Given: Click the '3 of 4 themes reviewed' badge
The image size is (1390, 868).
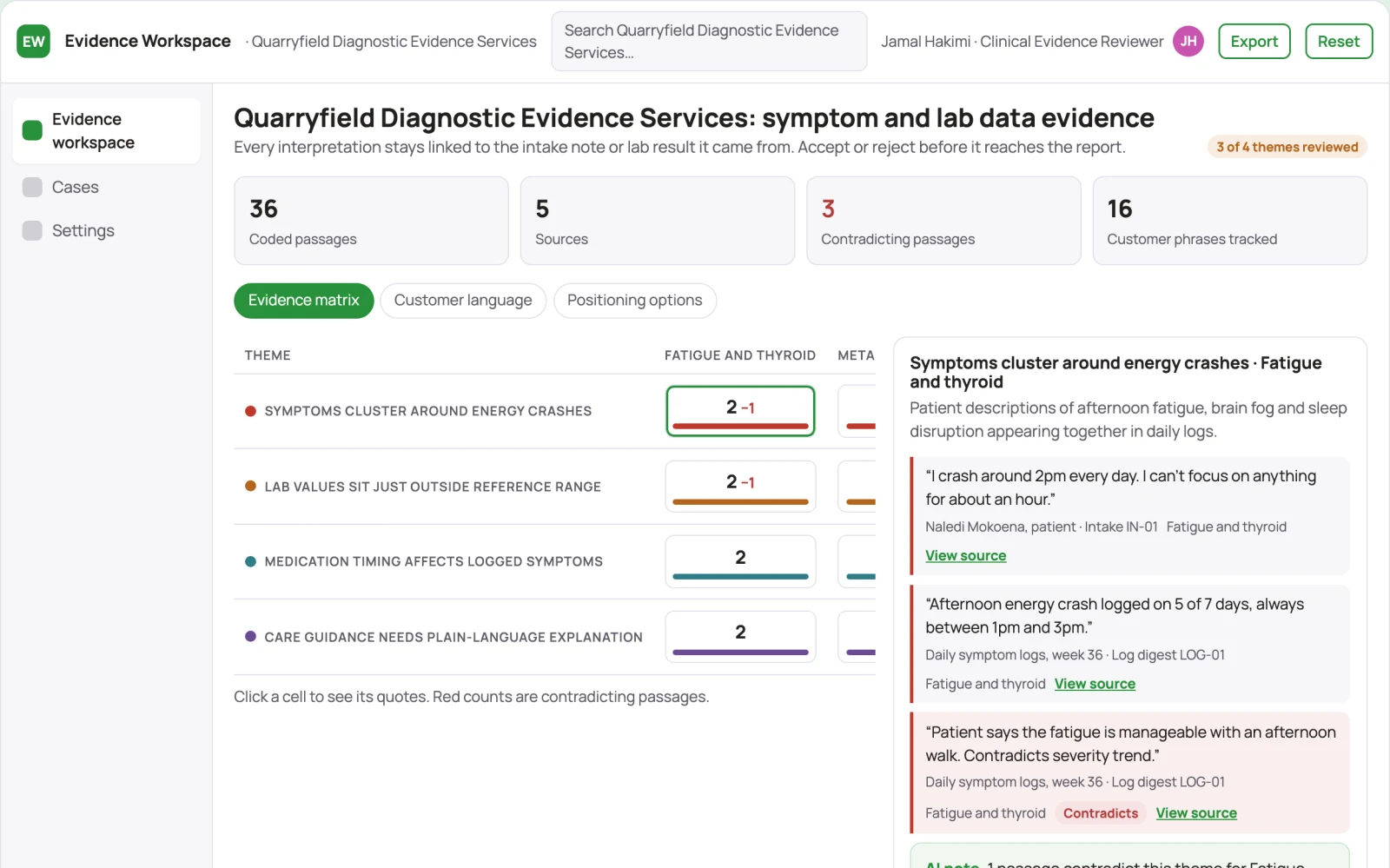Looking at the screenshot, I should coord(1287,147).
